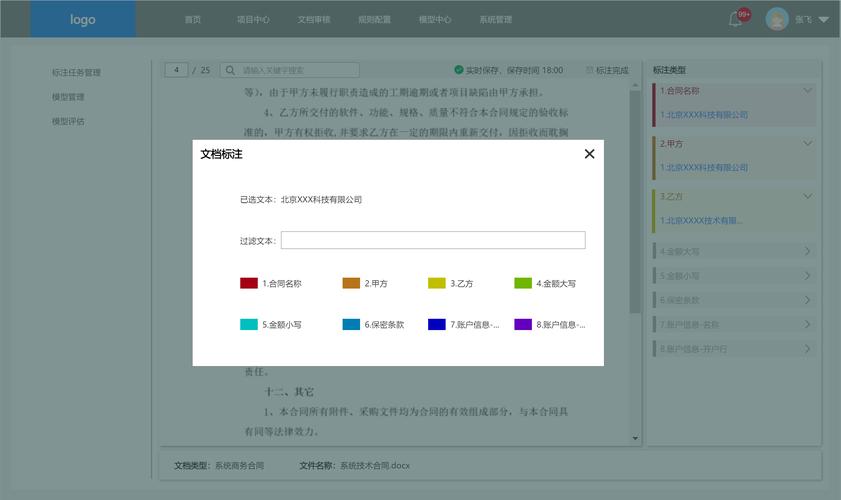Open 北京XXXX技术有限 link under 3.乙方
Screen dimensions: 841x500
pyautogui.click(x=701, y=220)
